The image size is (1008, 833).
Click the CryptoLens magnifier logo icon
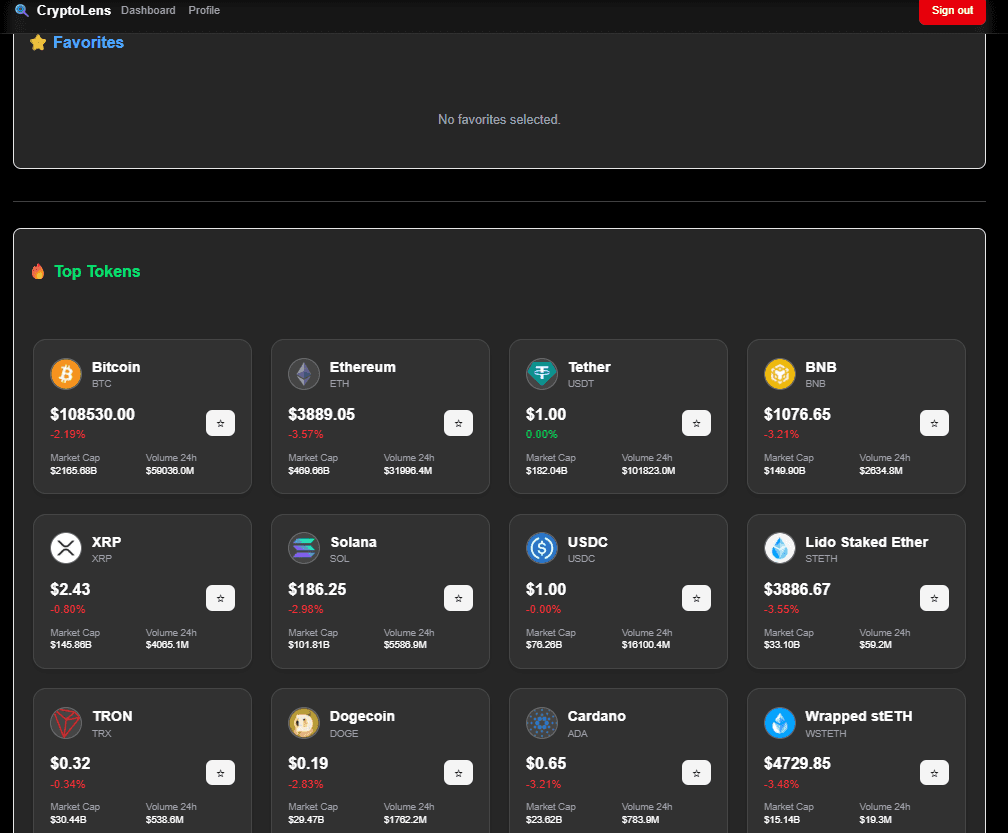22,10
